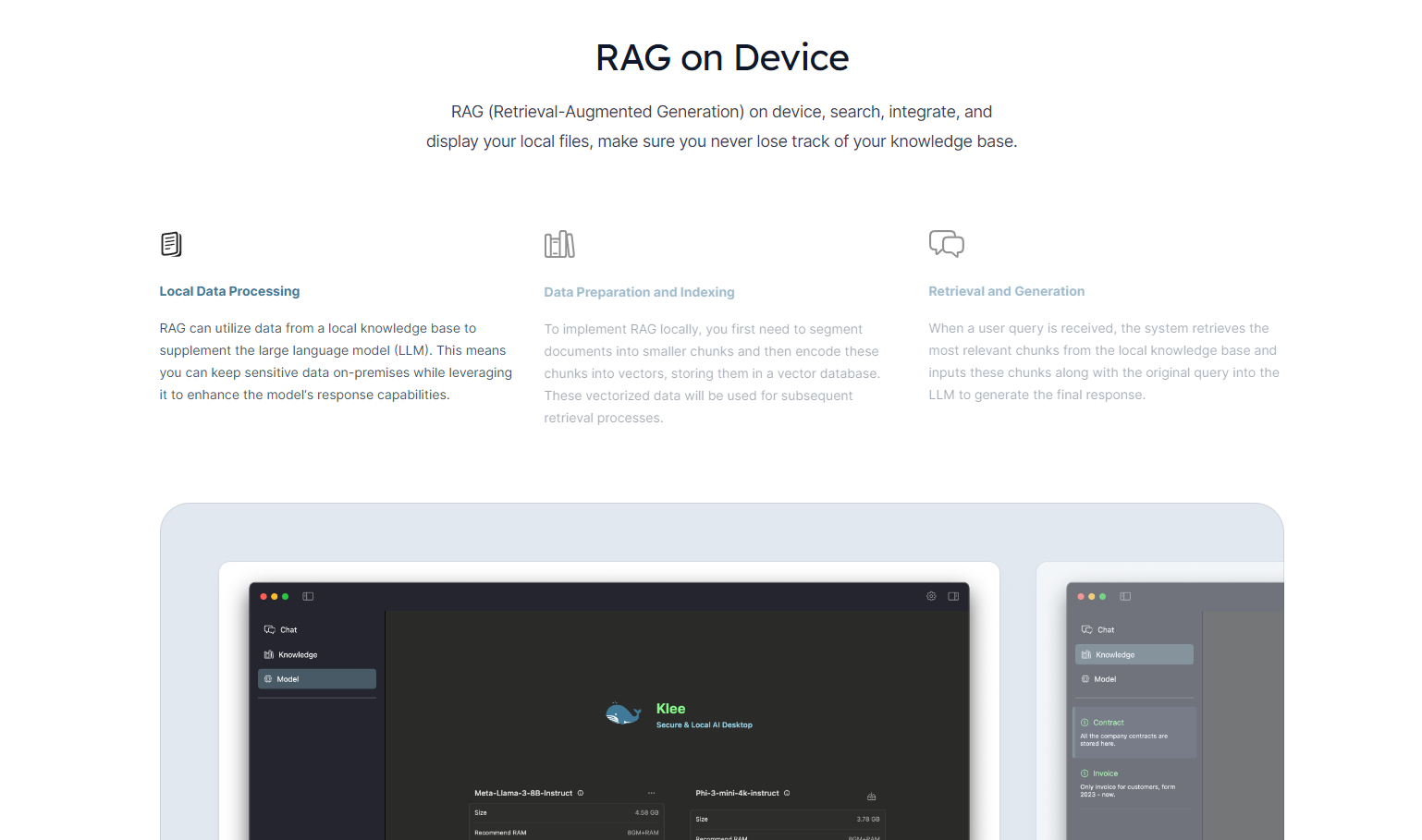Click the download icon for Phi-3-mini-4k-instruct
This screenshot has width=1422, height=840.
click(871, 796)
